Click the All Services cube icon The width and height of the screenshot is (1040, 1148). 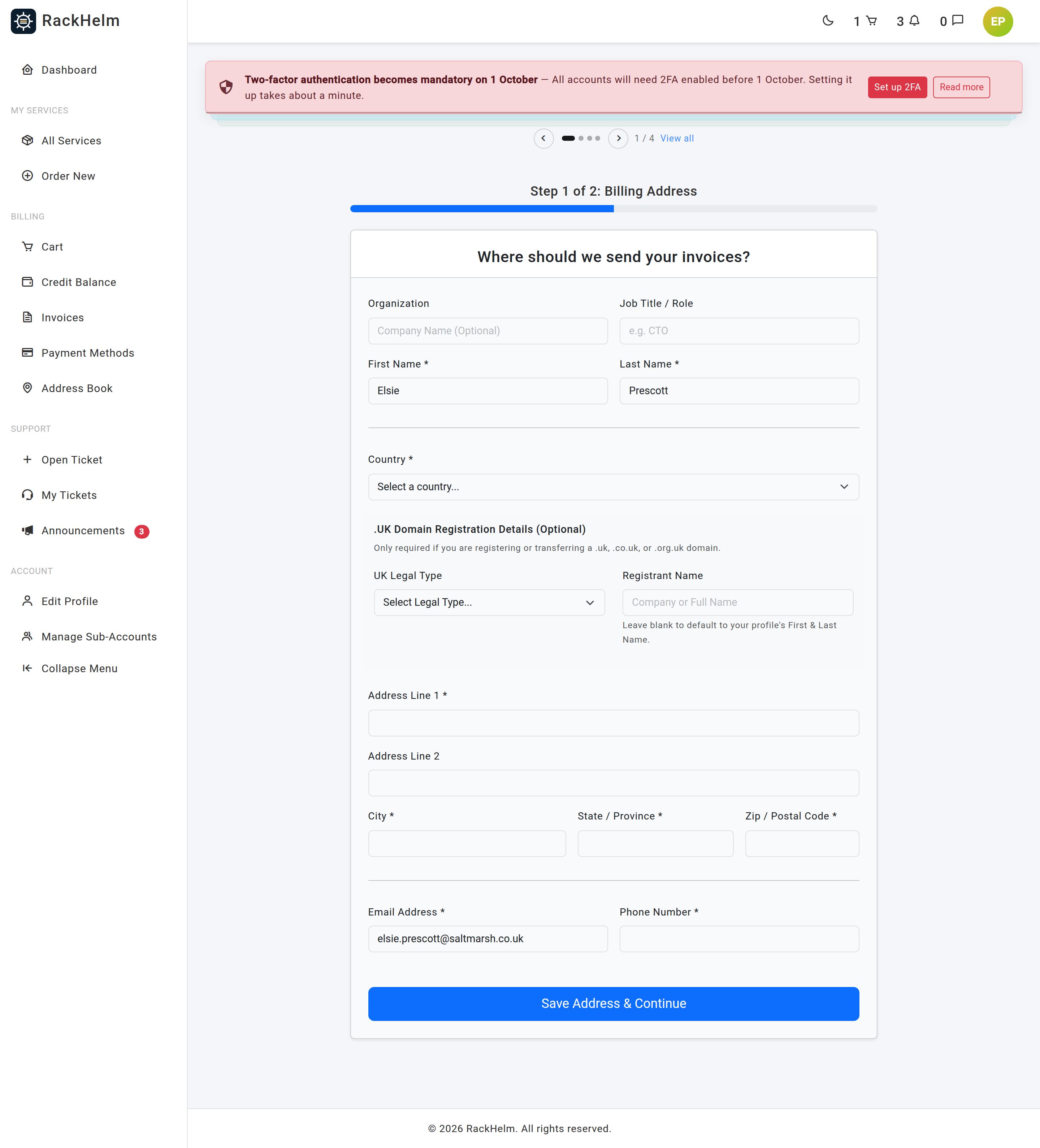coord(27,141)
